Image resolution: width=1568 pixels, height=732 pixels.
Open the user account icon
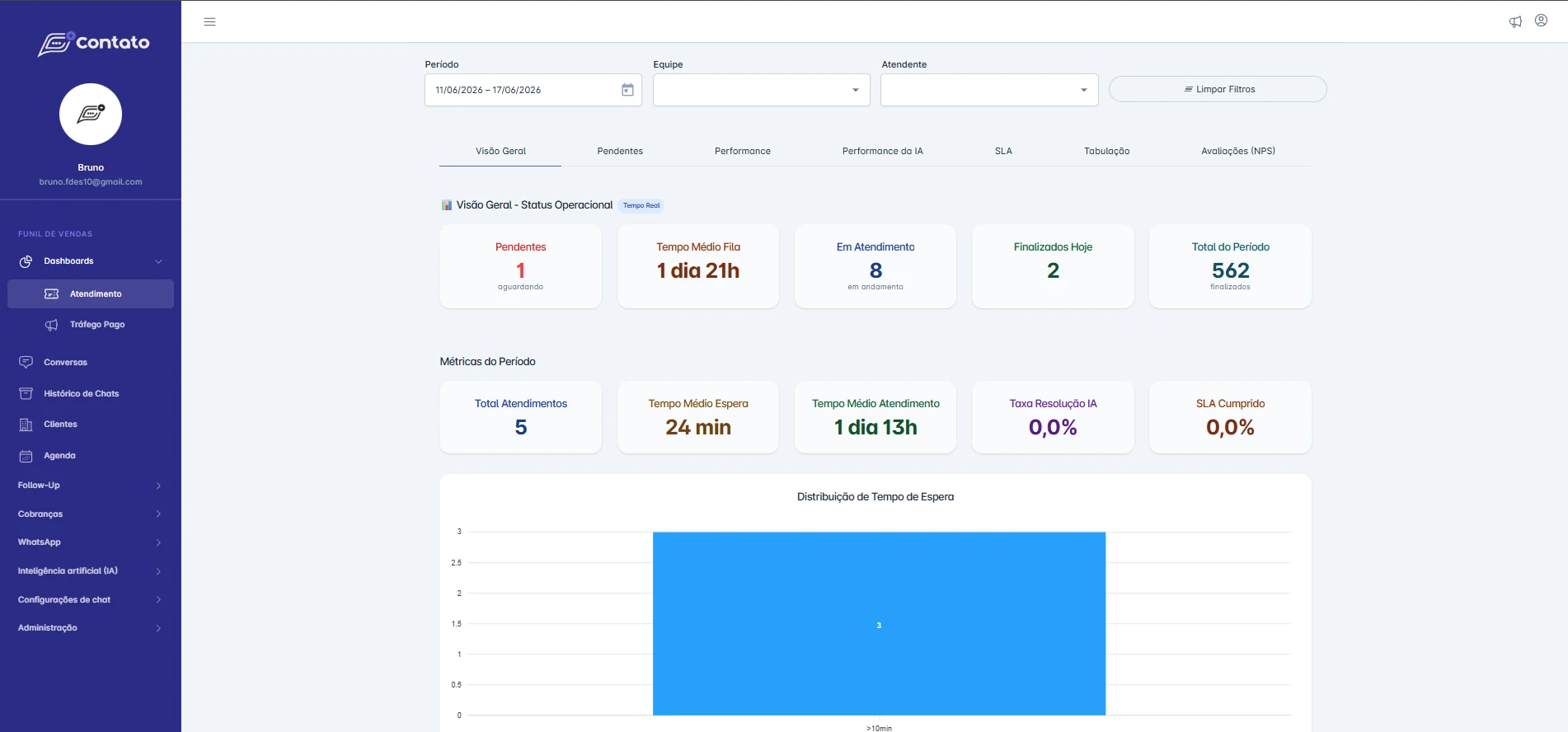tap(1541, 21)
